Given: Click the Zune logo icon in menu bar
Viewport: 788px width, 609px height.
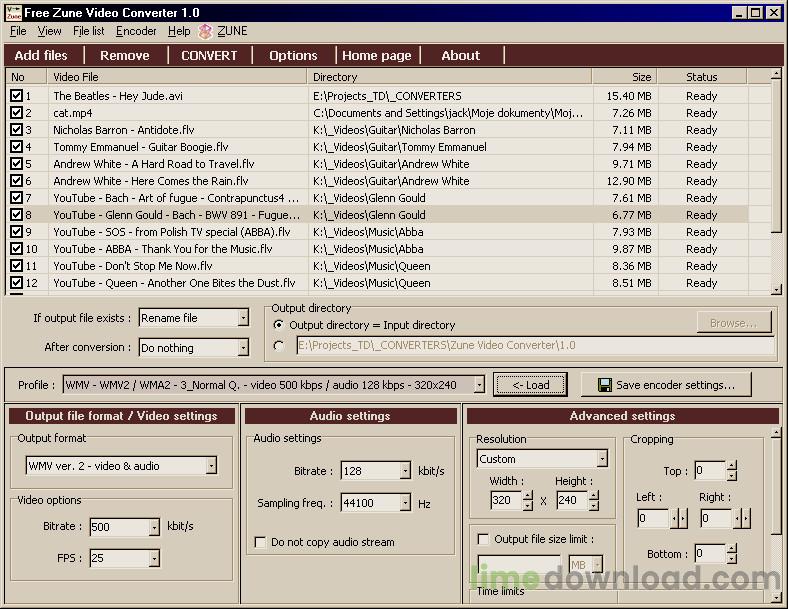Looking at the screenshot, I should 205,32.
